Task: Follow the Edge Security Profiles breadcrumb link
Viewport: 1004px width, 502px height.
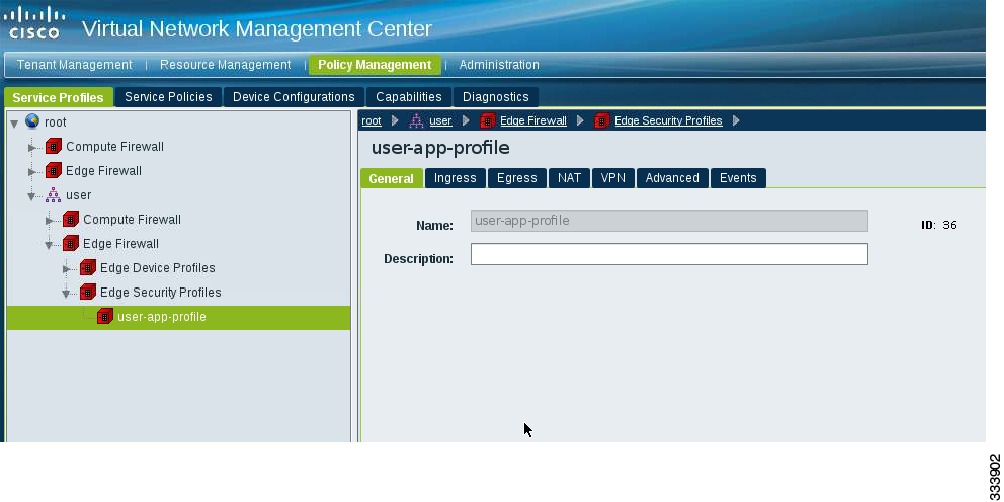Action: click(x=668, y=120)
